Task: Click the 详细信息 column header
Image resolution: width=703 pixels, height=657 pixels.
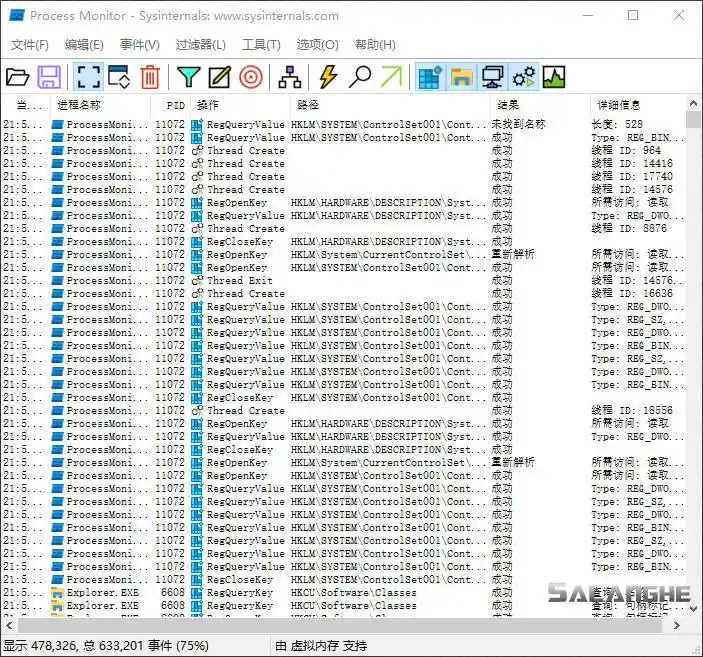Action: (638, 105)
